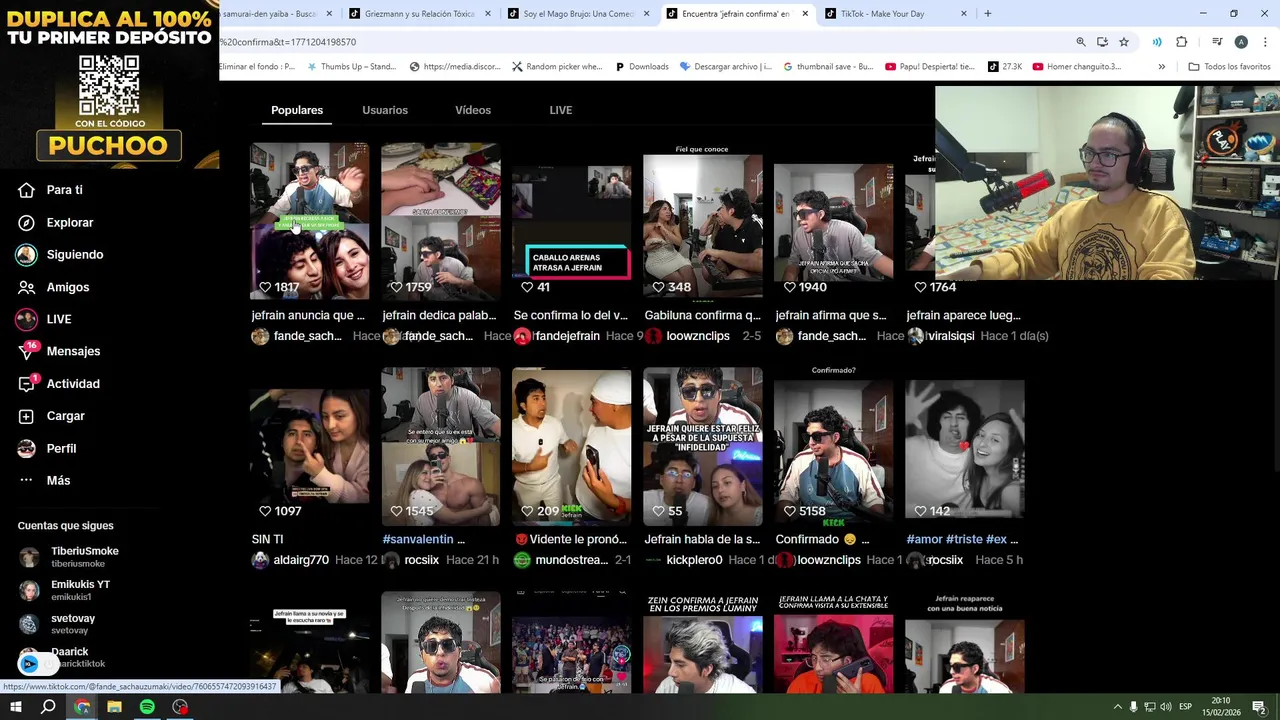The height and width of the screenshot is (720, 1280).
Task: Switch to 'TikTok - Make Your Day' tab
Action: click(x=893, y=14)
